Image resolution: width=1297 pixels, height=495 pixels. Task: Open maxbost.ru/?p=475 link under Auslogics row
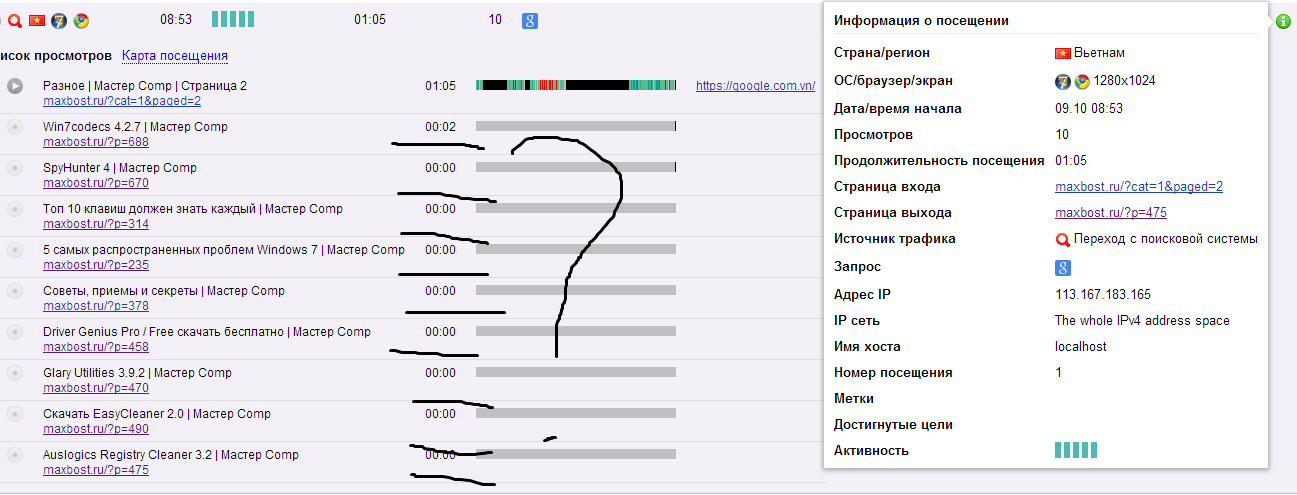[96, 470]
